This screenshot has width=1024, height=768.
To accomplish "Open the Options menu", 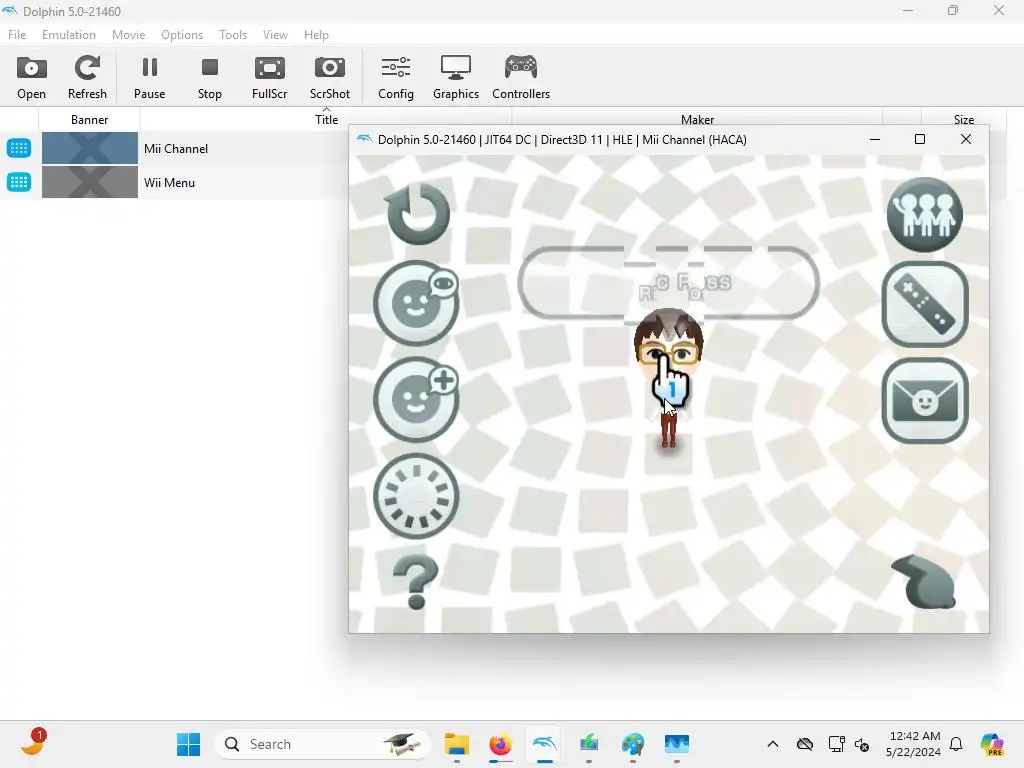I will [x=182, y=35].
